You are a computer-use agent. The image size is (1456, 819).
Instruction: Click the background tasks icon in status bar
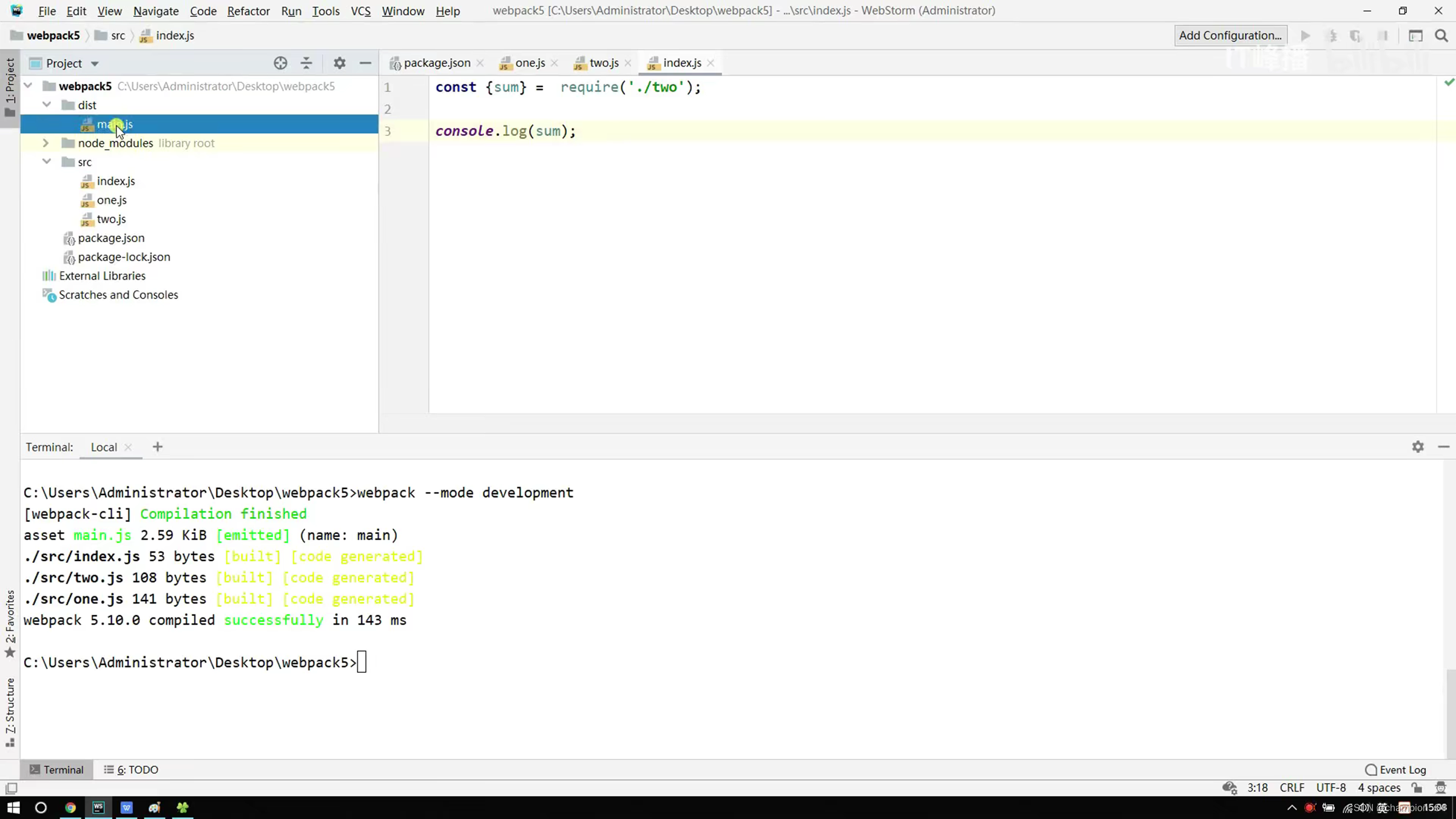tap(1230, 788)
